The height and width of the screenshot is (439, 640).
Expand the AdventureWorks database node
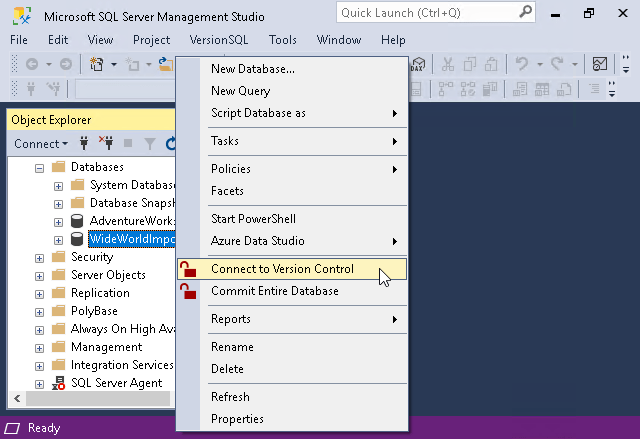(x=58, y=222)
